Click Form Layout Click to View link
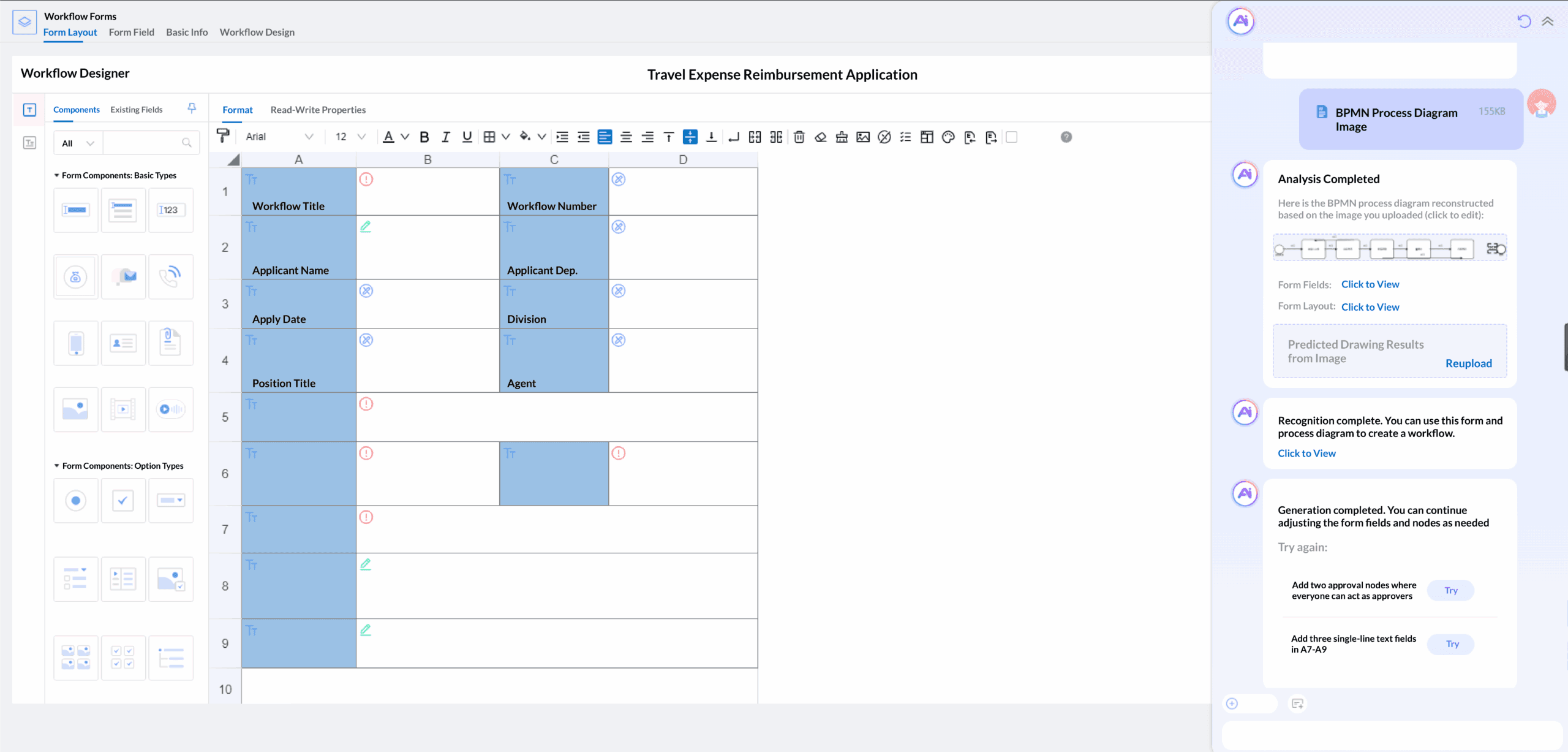The image size is (1568, 752). click(1370, 307)
